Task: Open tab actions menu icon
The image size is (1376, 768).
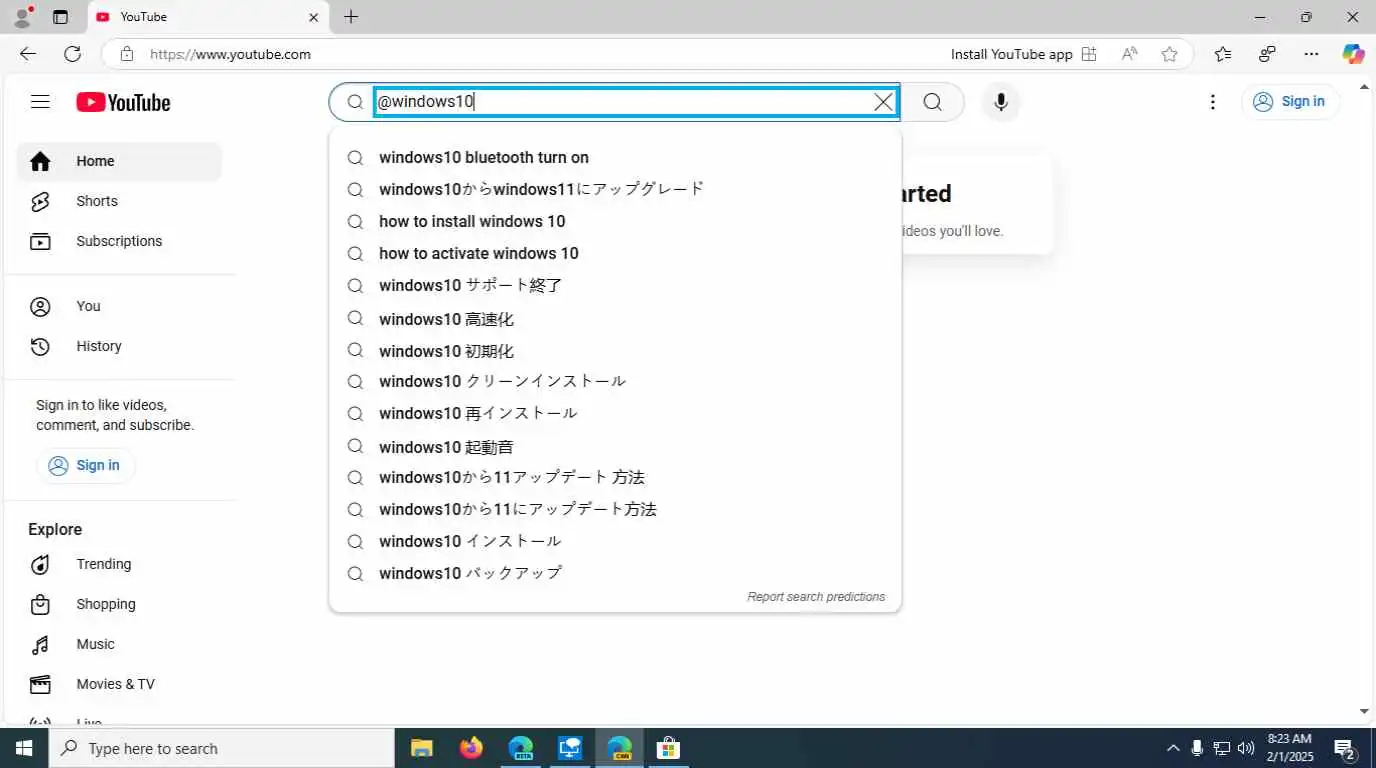Action: [60, 17]
